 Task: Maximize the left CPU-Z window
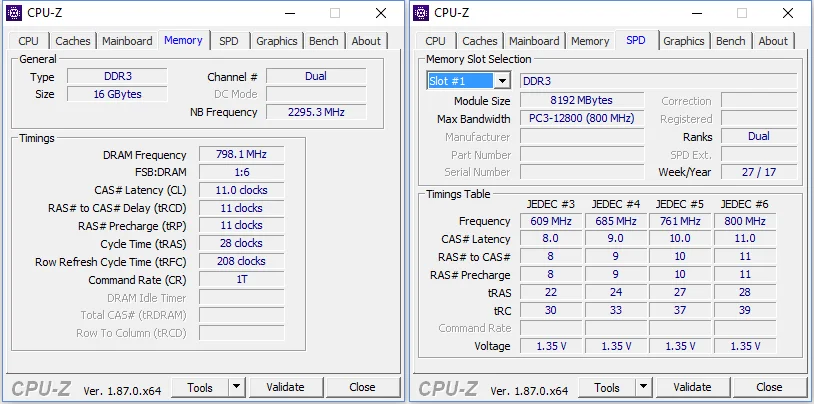pyautogui.click(x=335, y=14)
